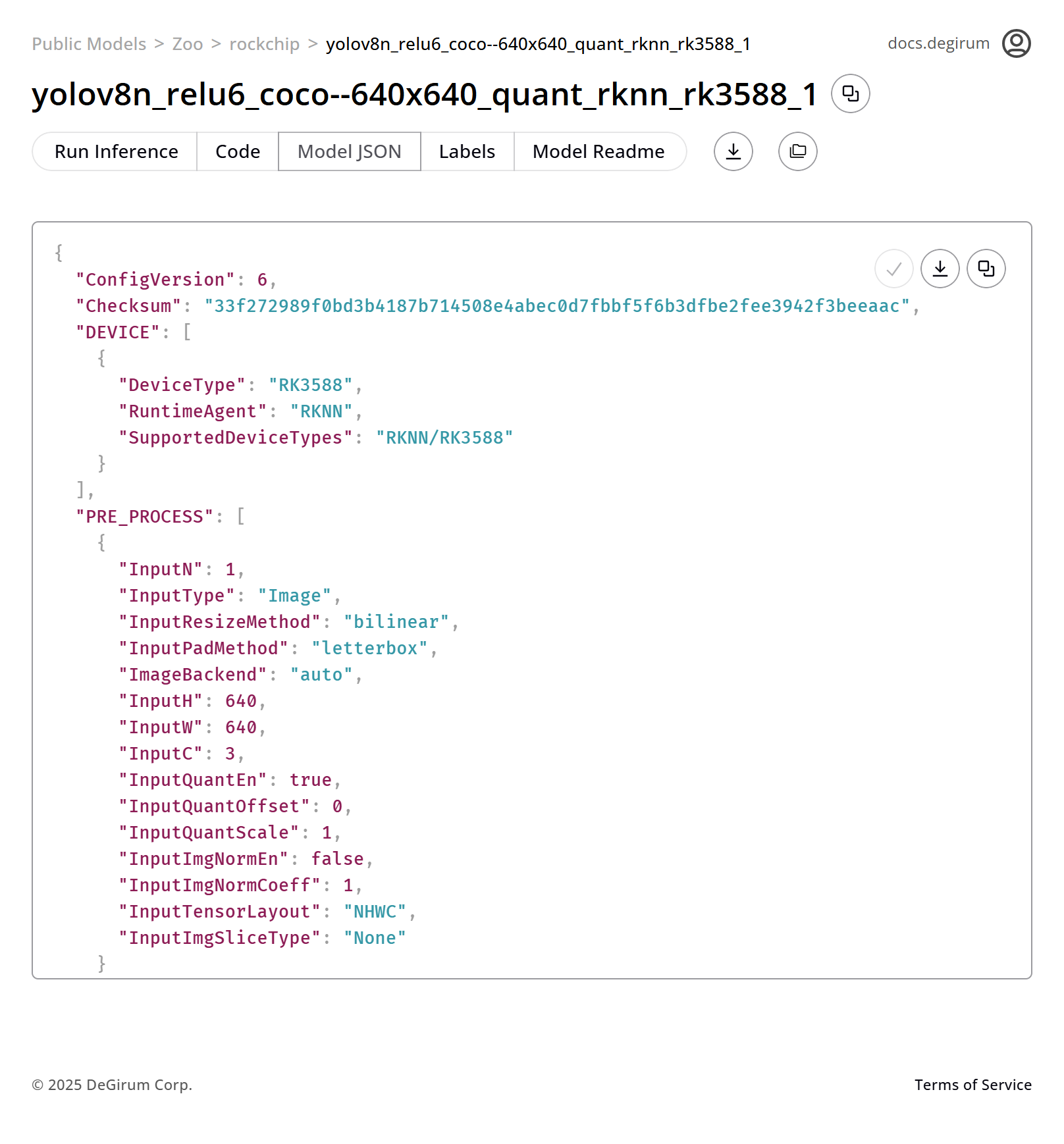The width and height of the screenshot is (1064, 1144).
Task: Open Terms of Service link
Action: click(x=972, y=1085)
